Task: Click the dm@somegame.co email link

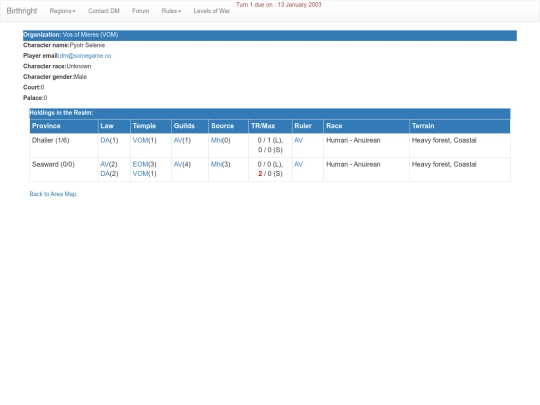Action: tap(85, 56)
